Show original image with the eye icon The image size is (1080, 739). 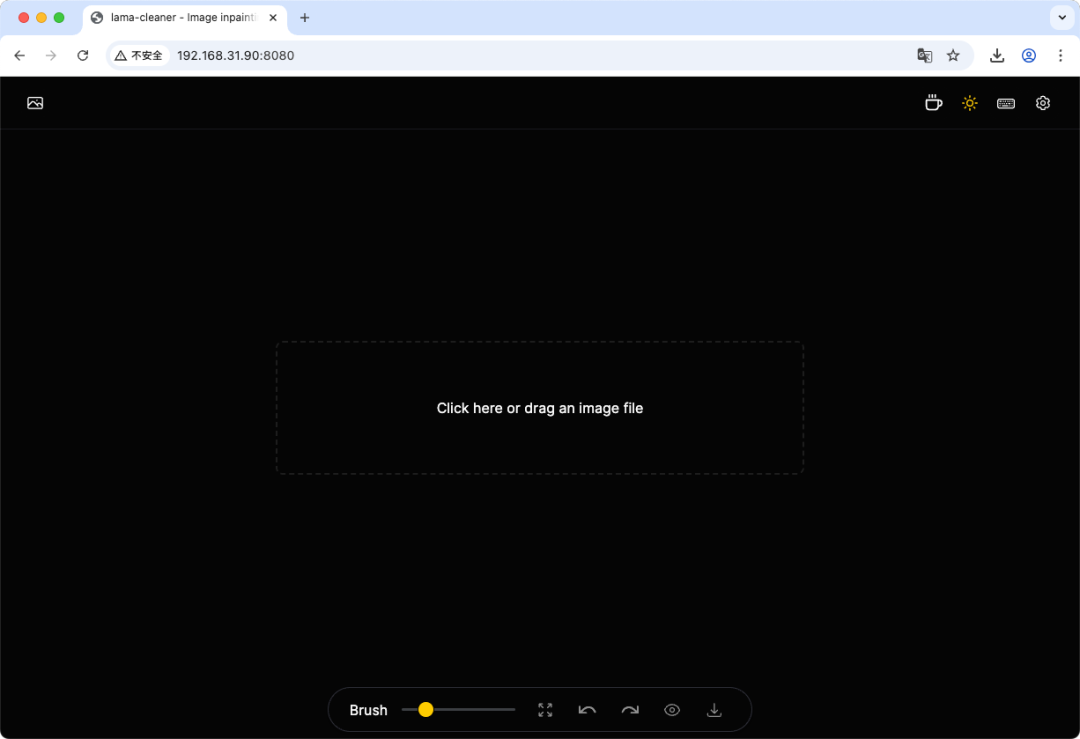point(672,709)
